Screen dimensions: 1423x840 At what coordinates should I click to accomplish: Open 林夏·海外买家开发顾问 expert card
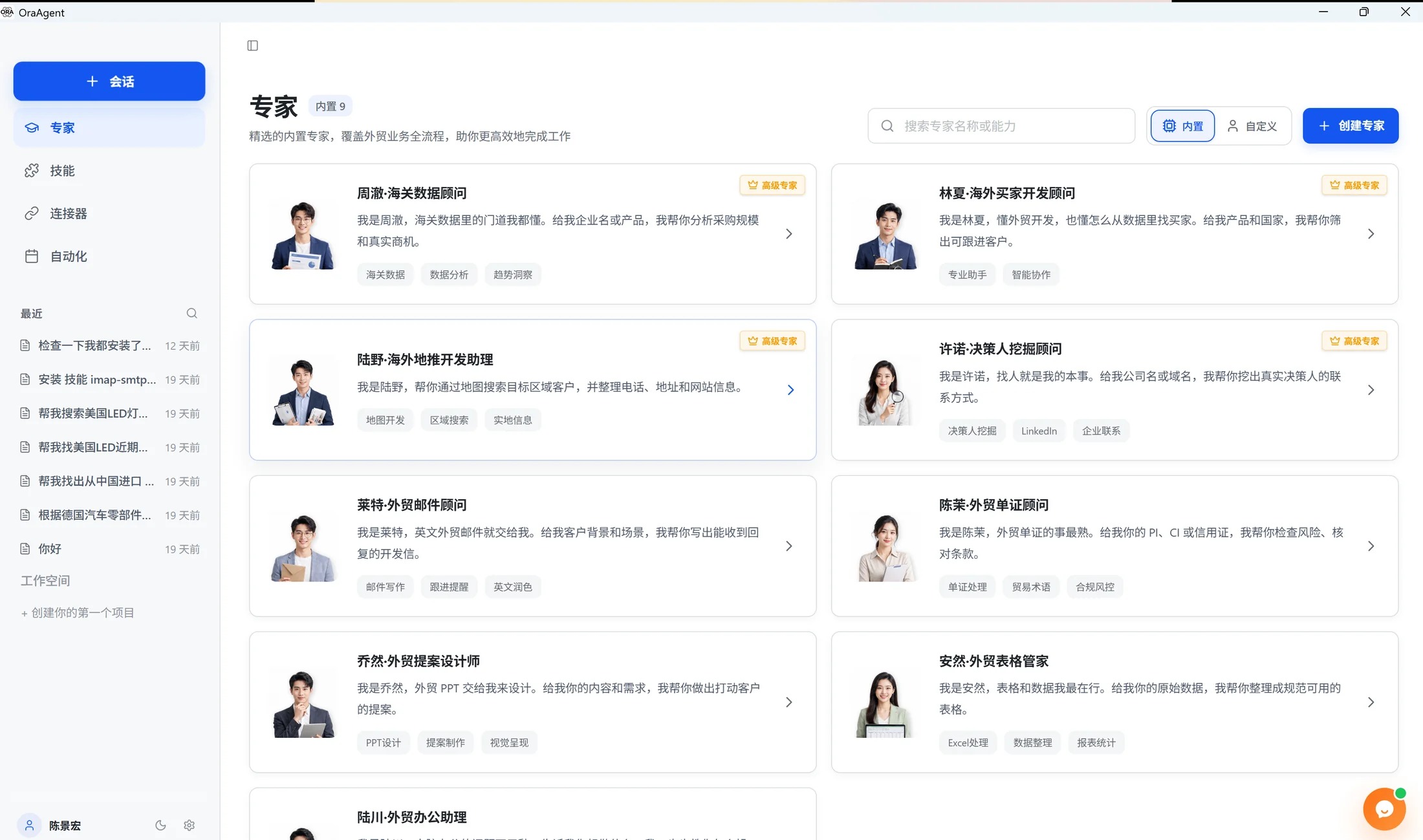click(x=1115, y=234)
